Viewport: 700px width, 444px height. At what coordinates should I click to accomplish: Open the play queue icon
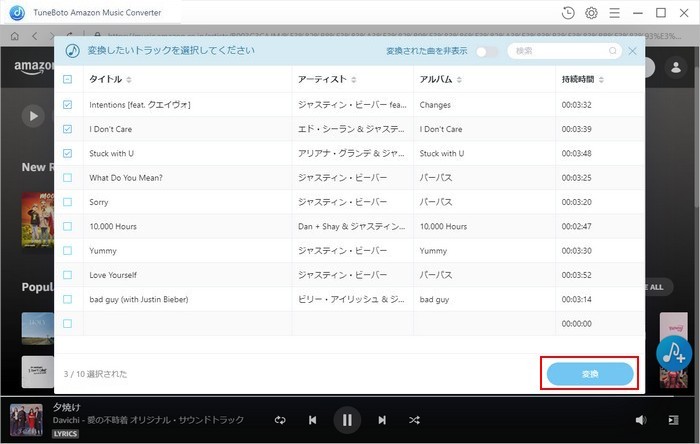point(673,420)
